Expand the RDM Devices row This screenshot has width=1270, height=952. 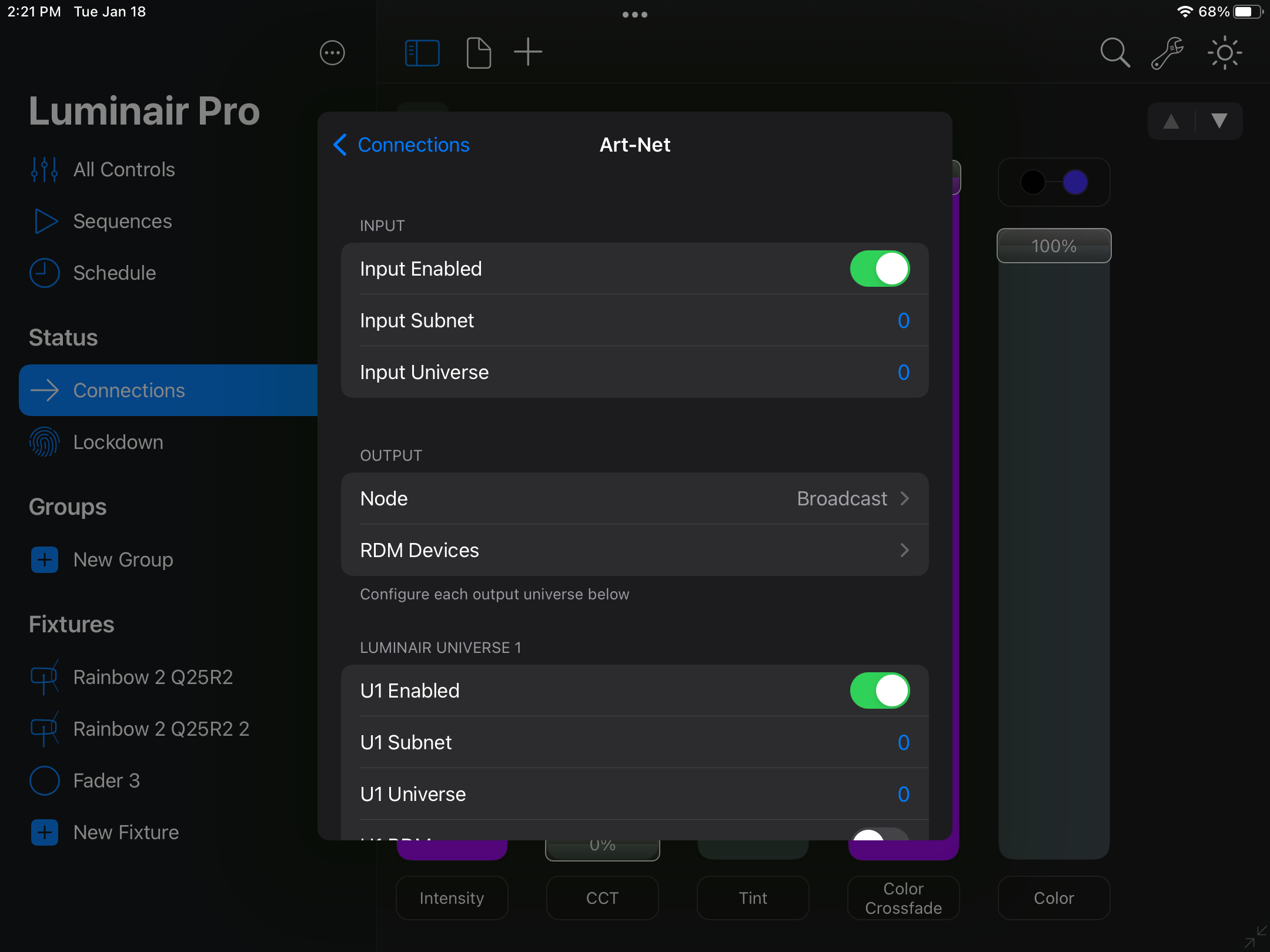pos(634,550)
